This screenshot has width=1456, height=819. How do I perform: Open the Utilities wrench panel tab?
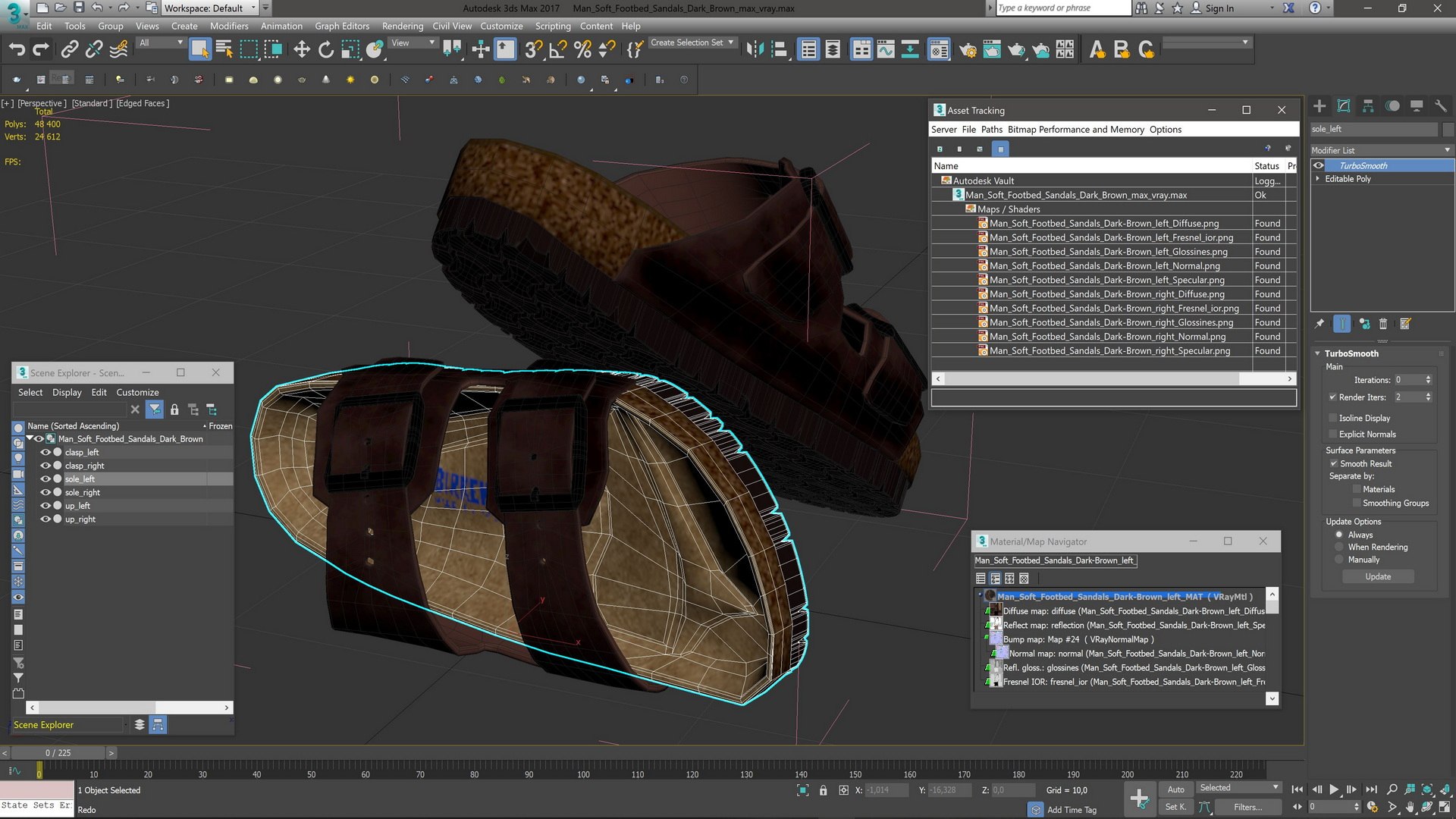point(1441,106)
